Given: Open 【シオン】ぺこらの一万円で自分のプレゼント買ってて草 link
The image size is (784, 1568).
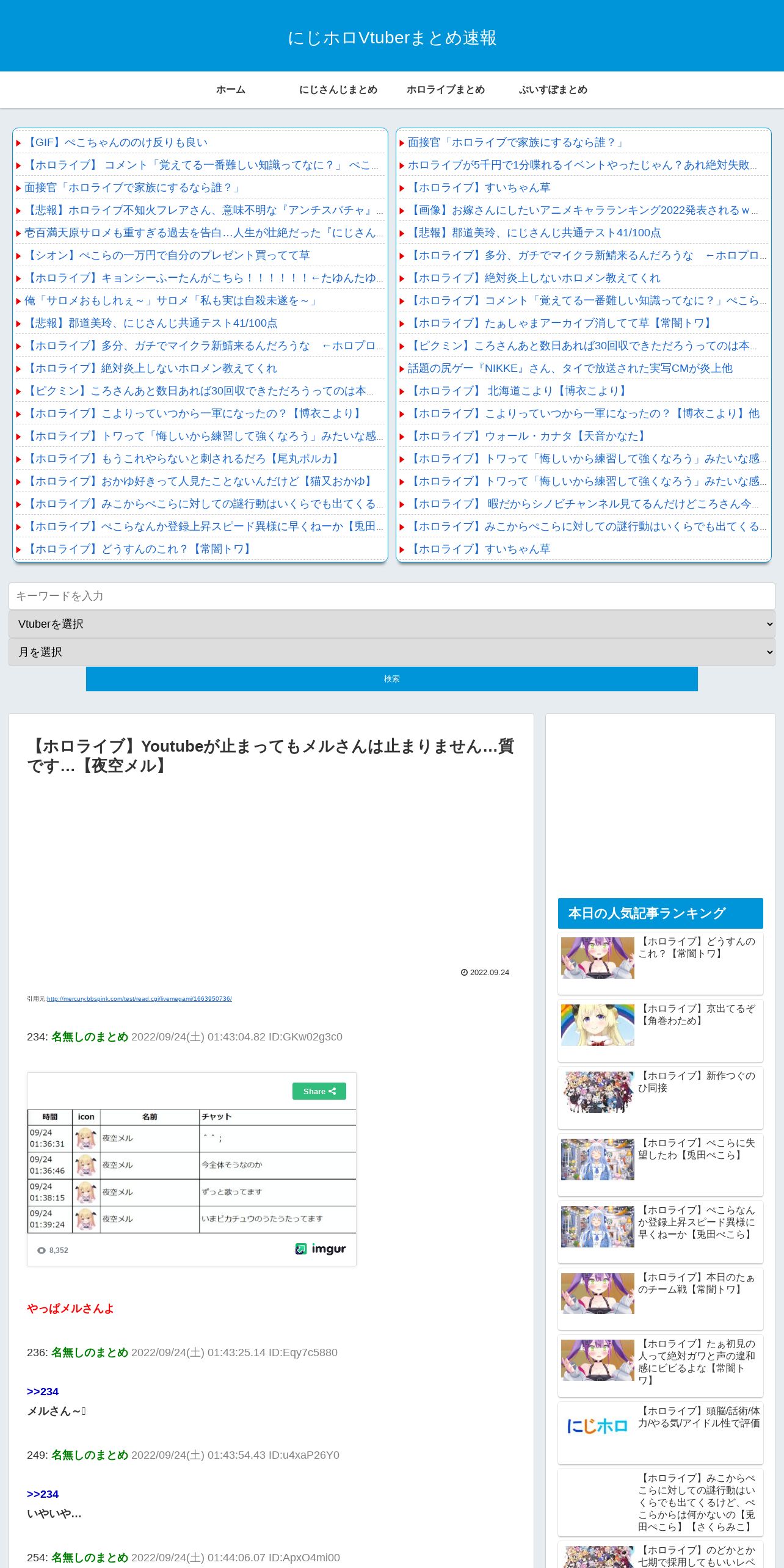Looking at the screenshot, I should (167, 255).
